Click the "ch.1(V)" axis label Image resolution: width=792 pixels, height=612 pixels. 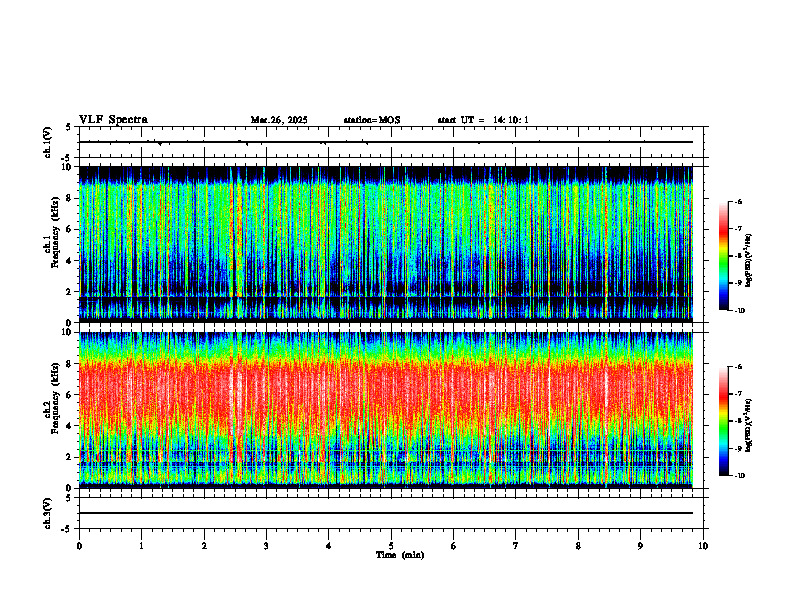click(x=48, y=142)
